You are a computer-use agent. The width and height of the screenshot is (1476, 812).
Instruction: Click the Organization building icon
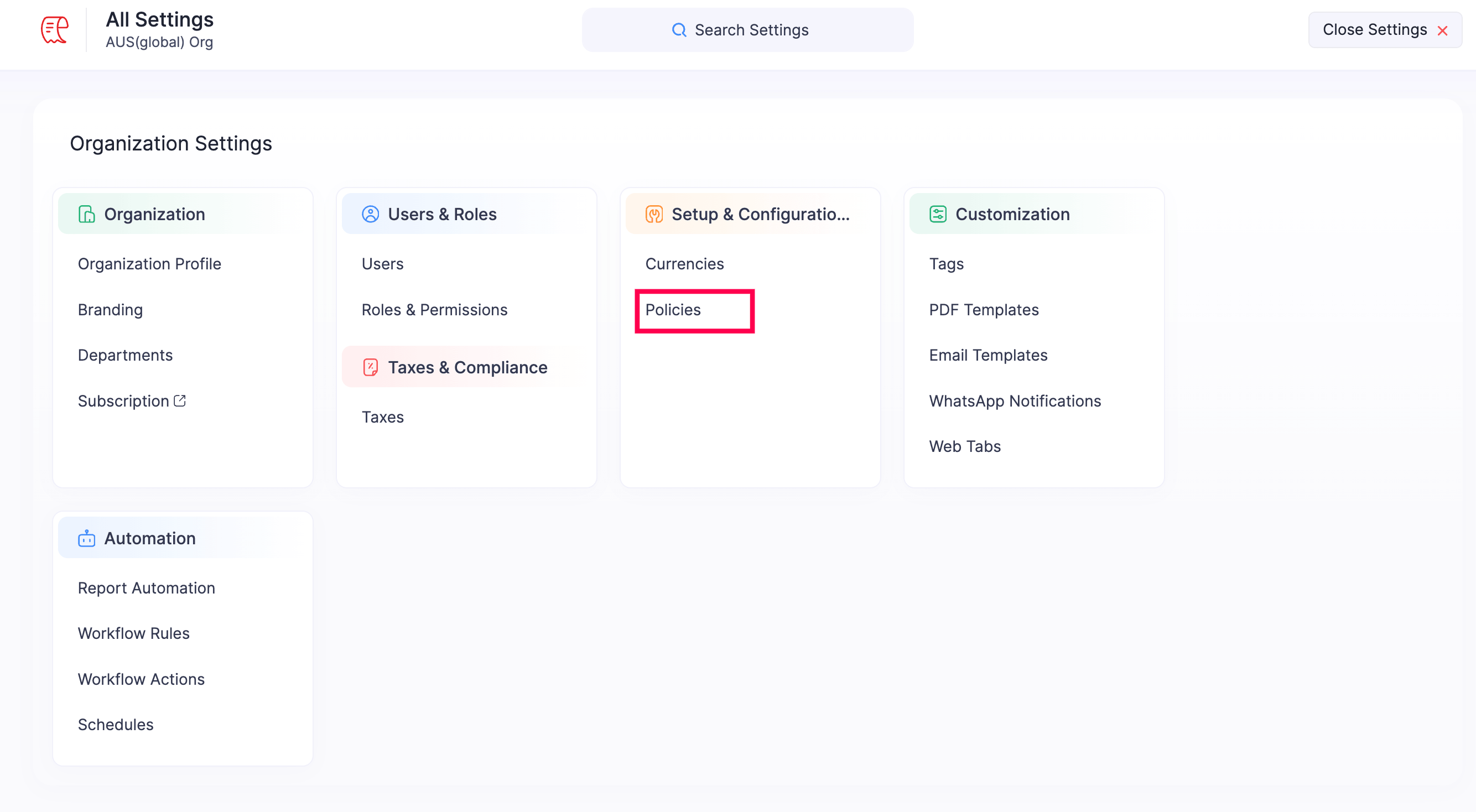tap(86, 214)
